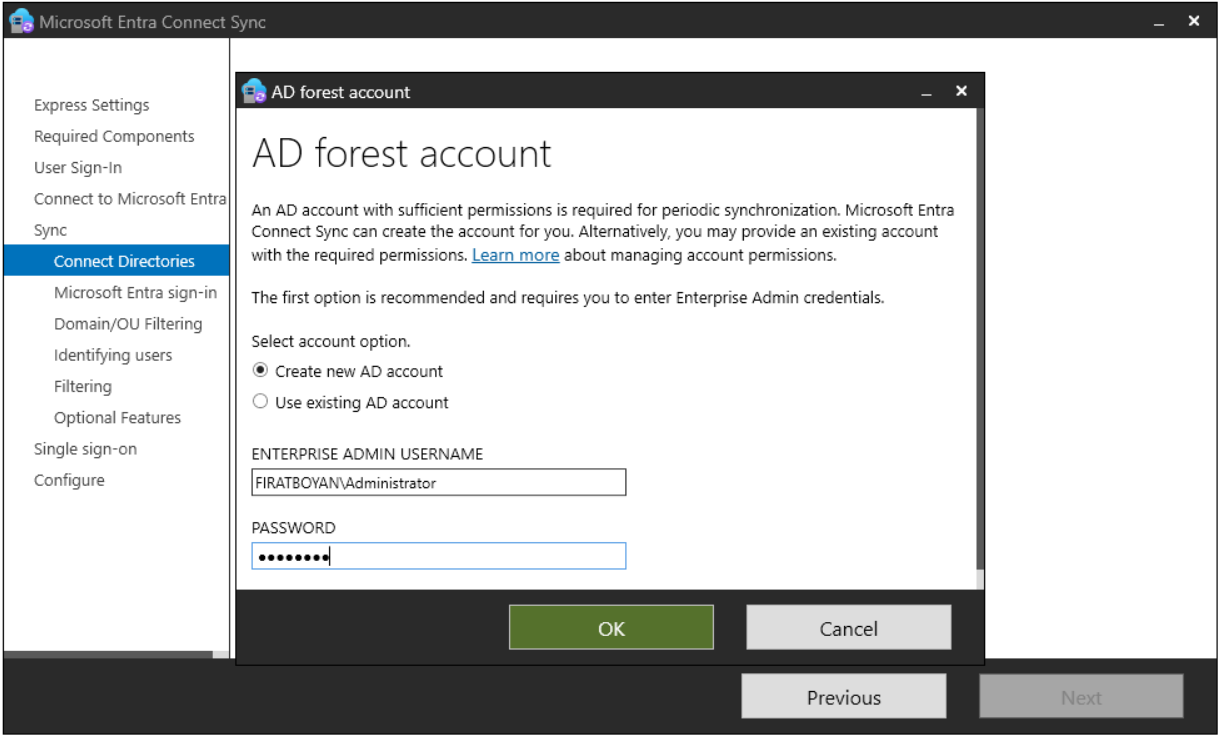Close the AD forest account dialog

[x=961, y=91]
